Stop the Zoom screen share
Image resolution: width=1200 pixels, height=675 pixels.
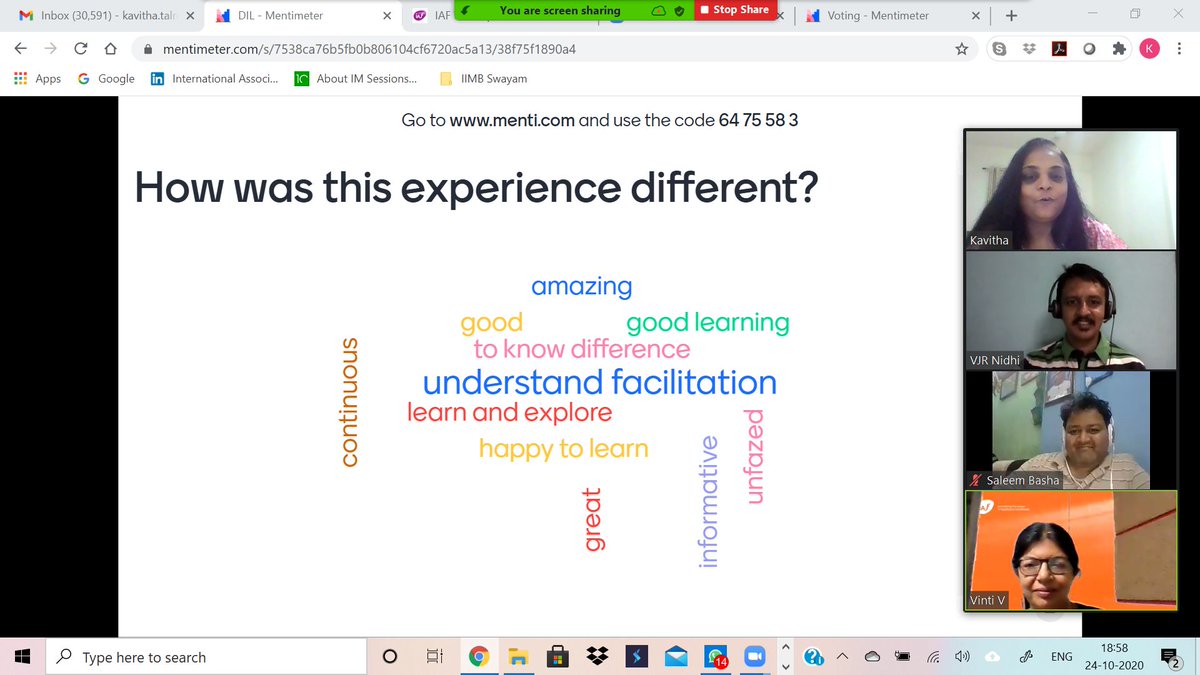point(734,10)
